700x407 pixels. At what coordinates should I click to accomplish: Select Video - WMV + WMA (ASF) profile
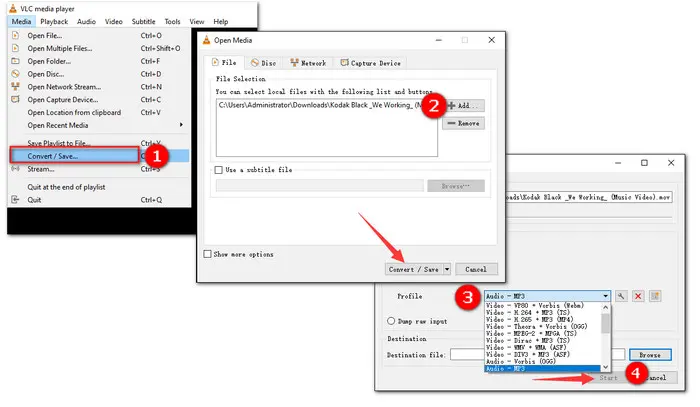[543, 347]
